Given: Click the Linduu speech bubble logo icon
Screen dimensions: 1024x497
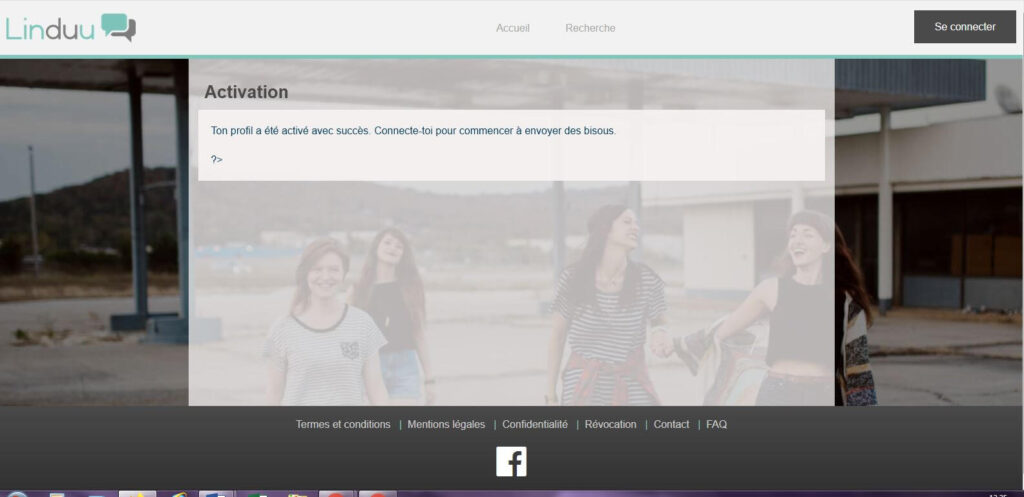Looking at the screenshot, I should 118,27.
